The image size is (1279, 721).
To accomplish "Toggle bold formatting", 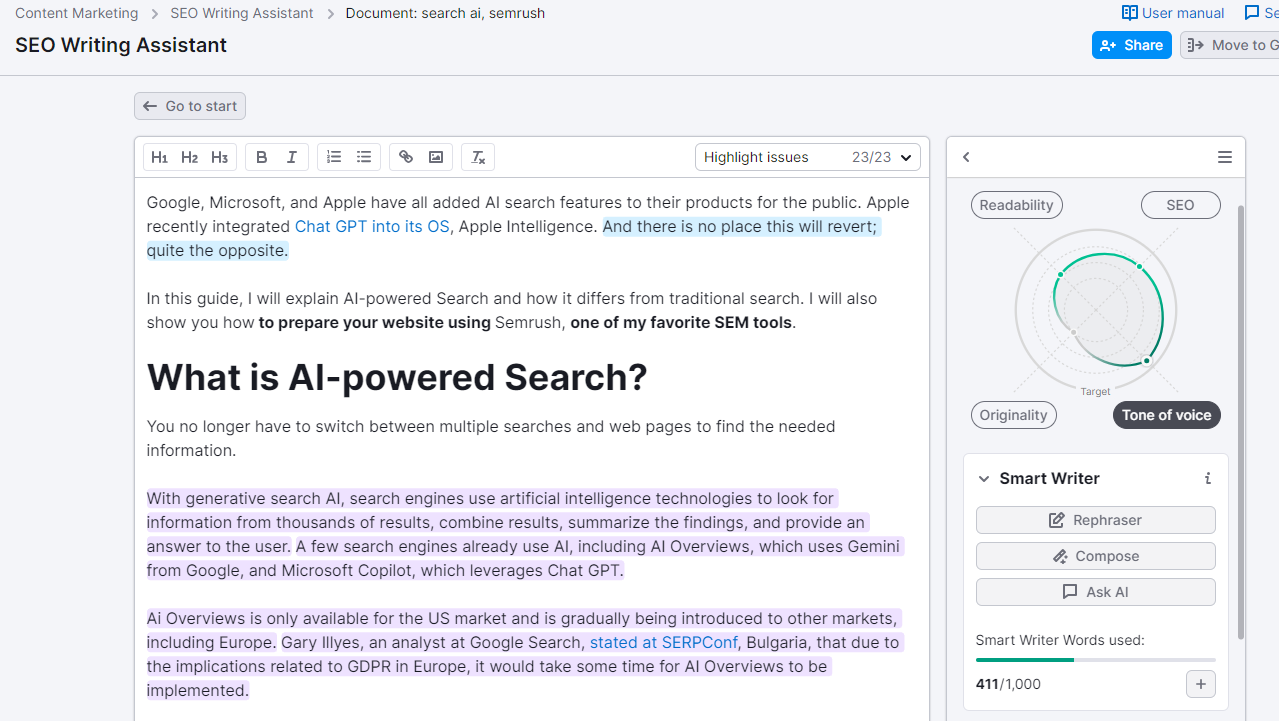I will tap(261, 157).
